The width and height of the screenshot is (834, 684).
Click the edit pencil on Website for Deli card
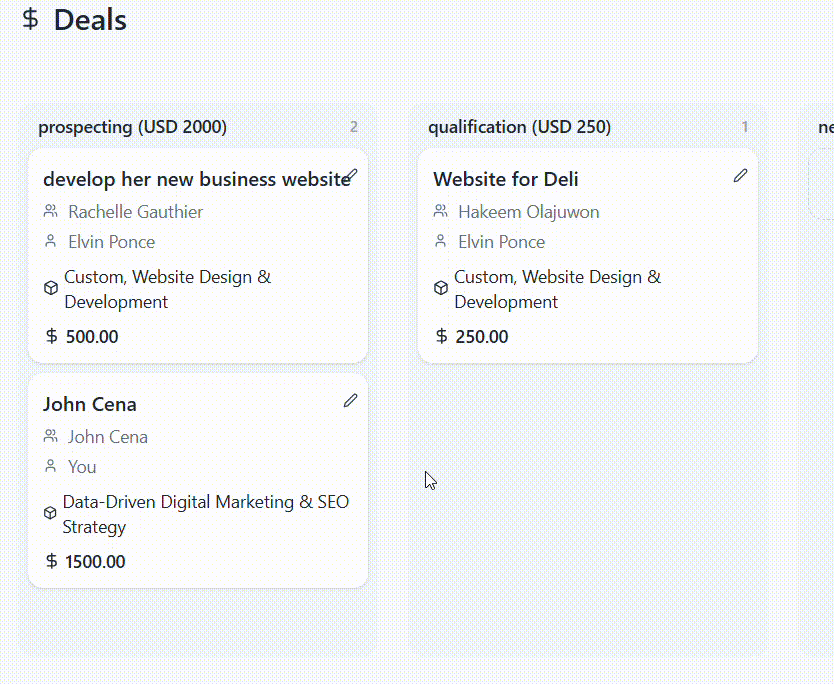(740, 175)
